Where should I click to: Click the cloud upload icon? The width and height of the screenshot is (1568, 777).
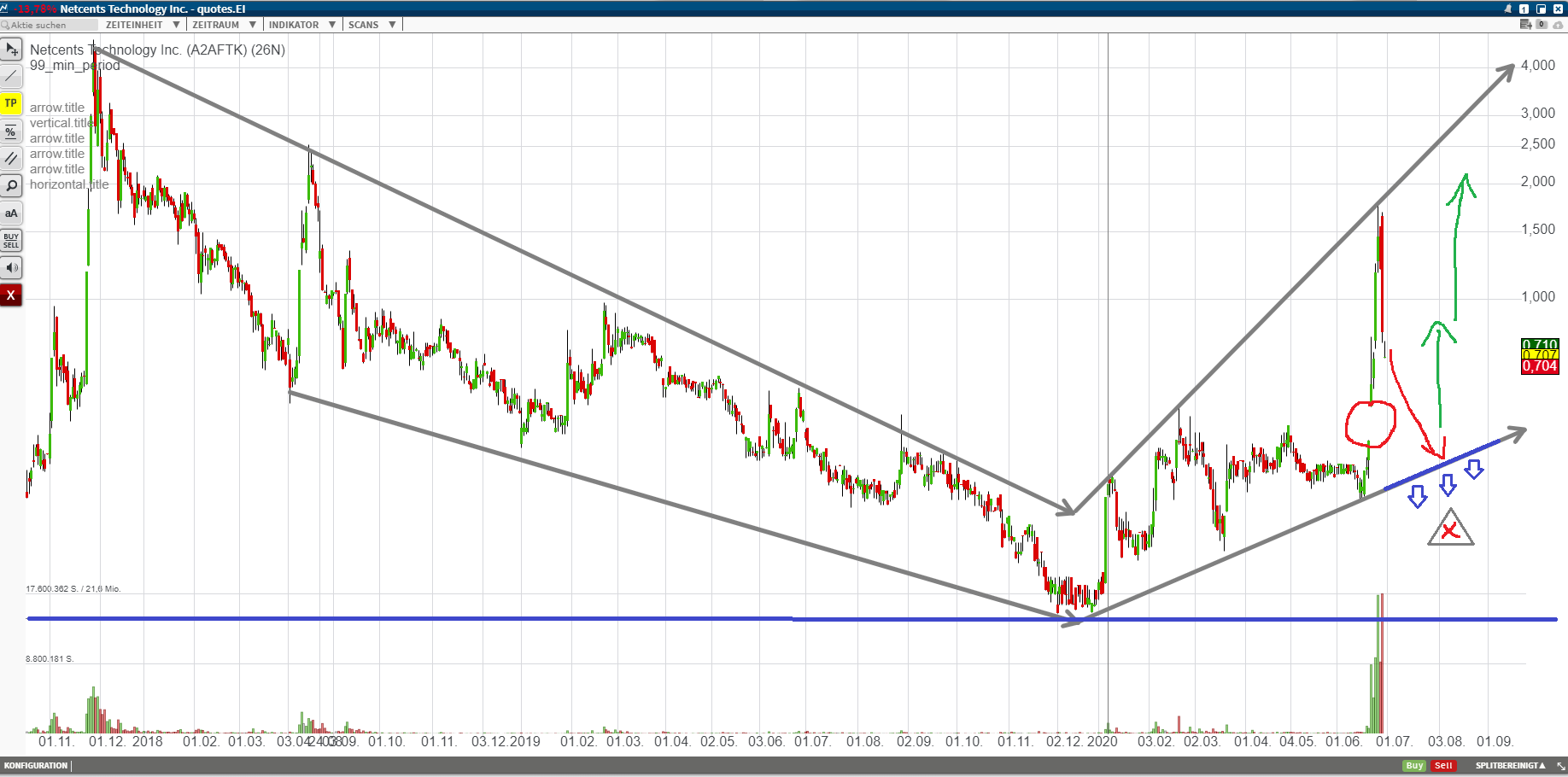pyautogui.click(x=1558, y=25)
